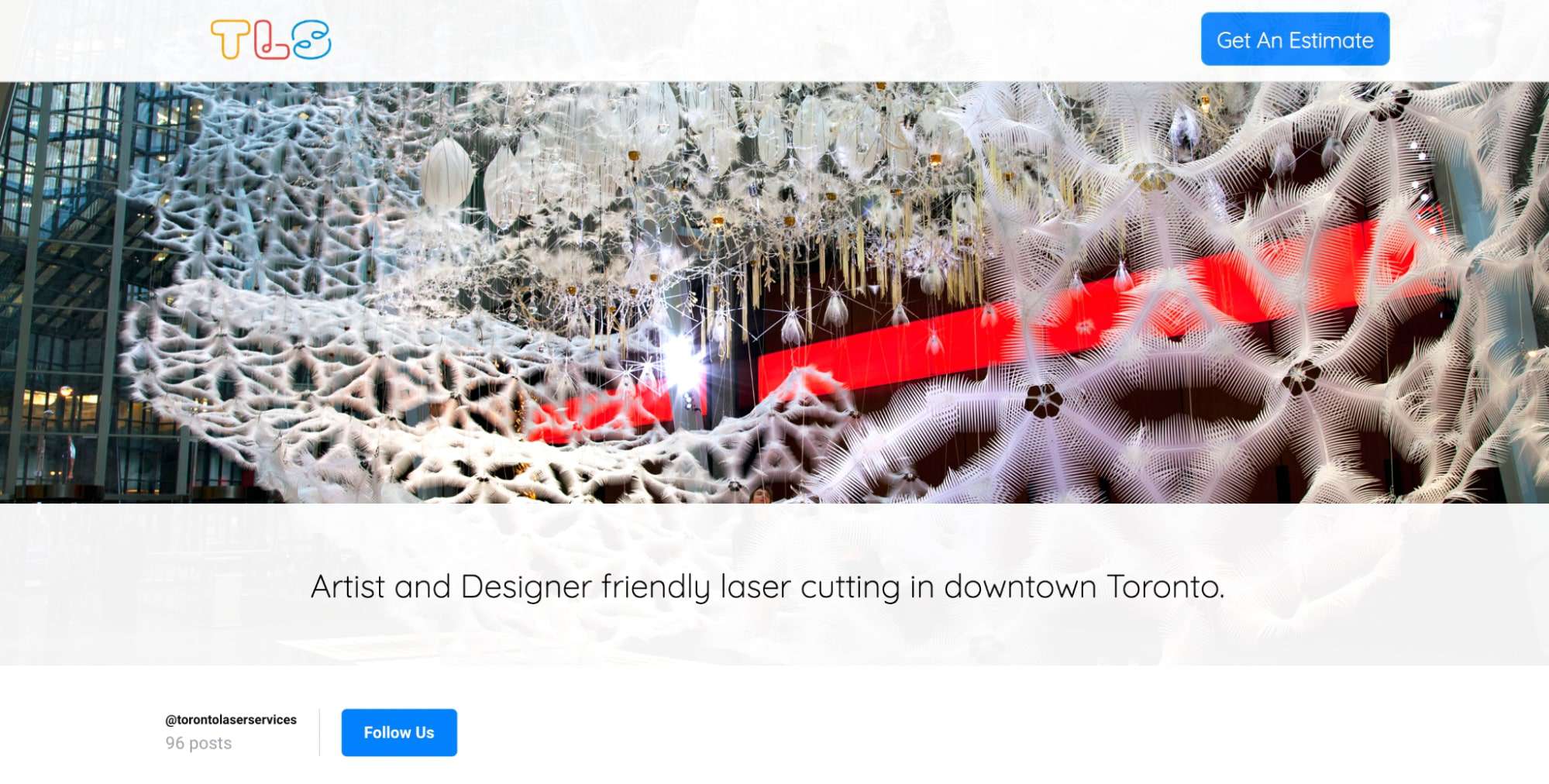Click the TLS logo in the header
Viewport: 1549px width, 784px height.
pyautogui.click(x=270, y=40)
